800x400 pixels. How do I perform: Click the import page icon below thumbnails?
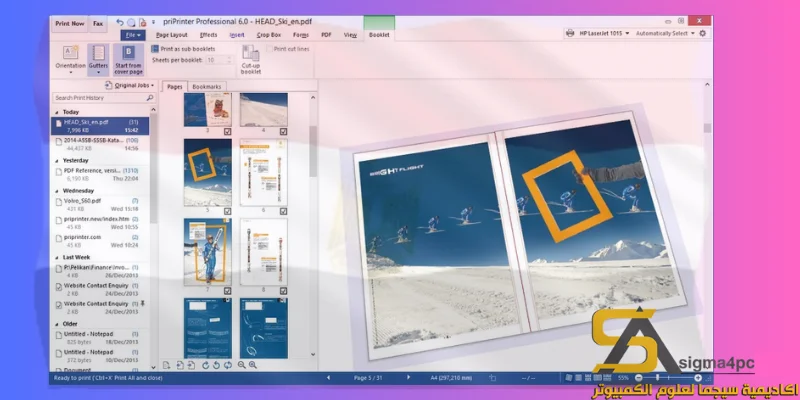click(x=180, y=365)
